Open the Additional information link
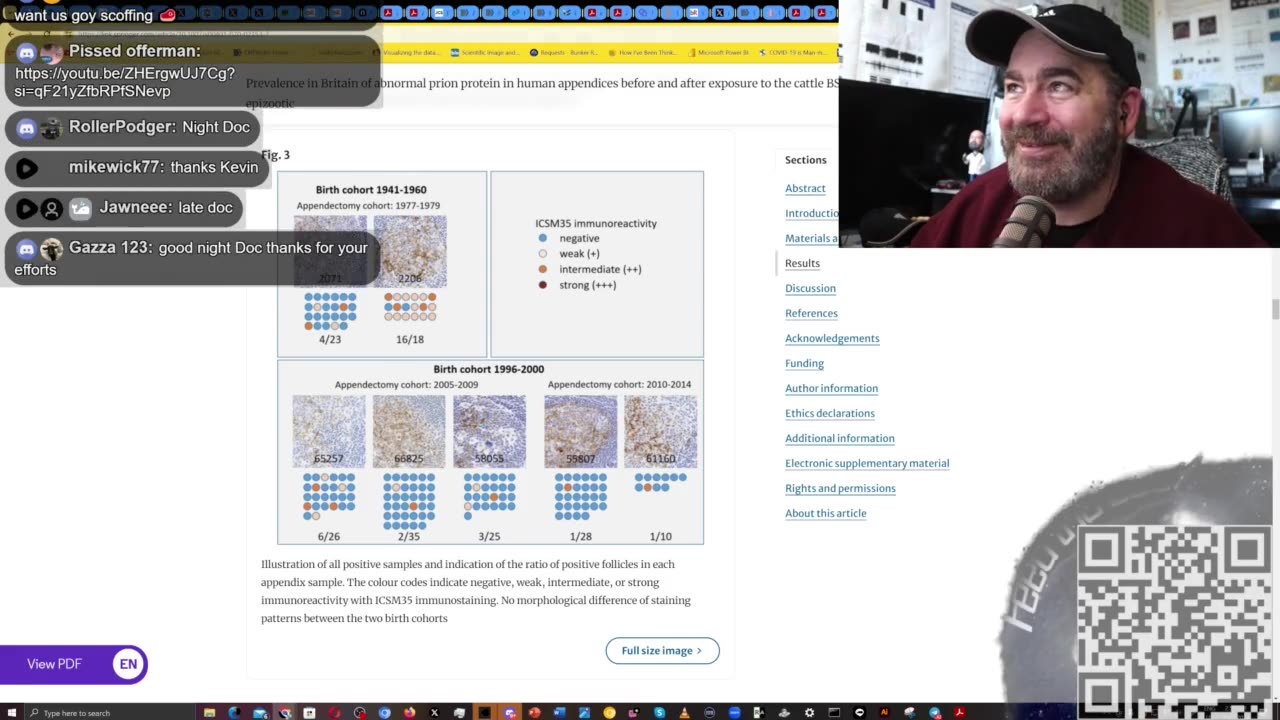 point(840,438)
